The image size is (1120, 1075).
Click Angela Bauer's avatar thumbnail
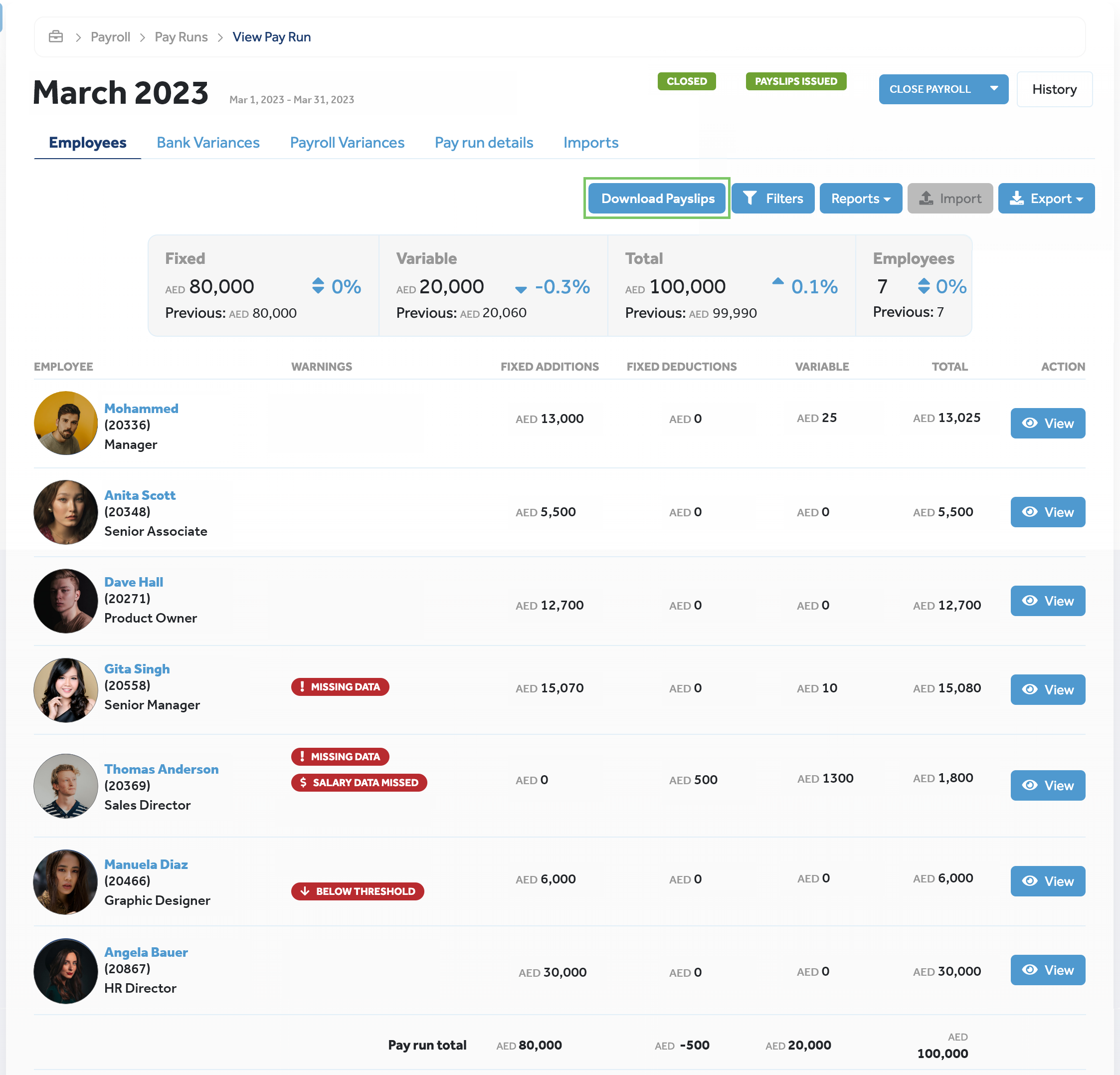click(66, 970)
